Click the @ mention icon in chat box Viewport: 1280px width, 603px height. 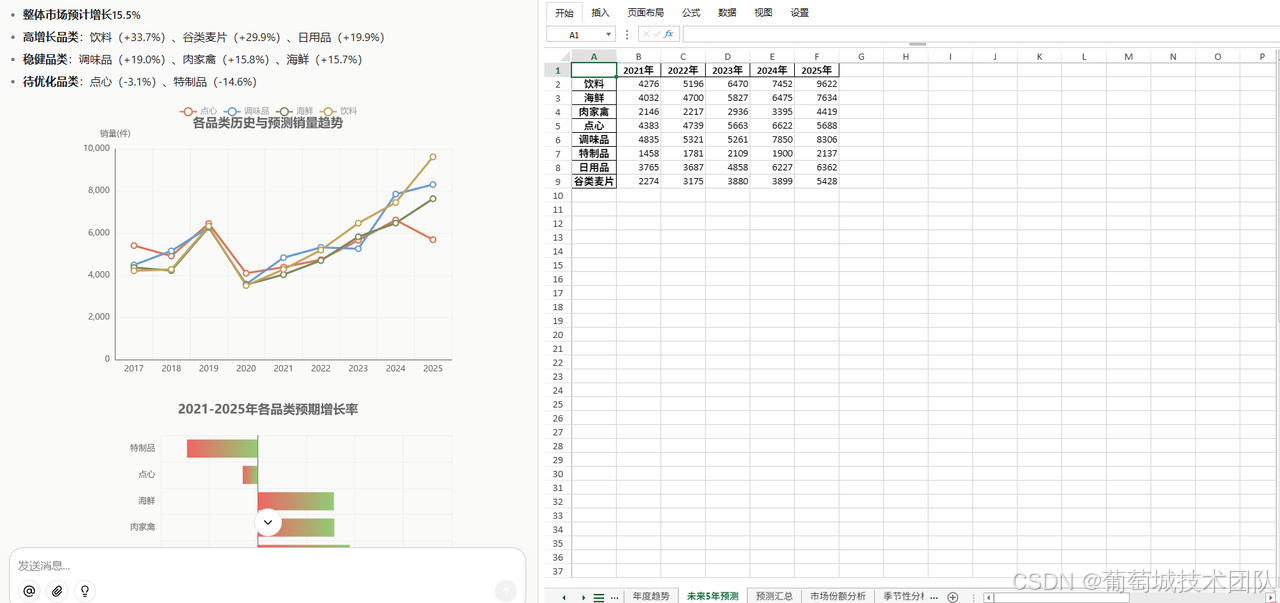(29, 591)
